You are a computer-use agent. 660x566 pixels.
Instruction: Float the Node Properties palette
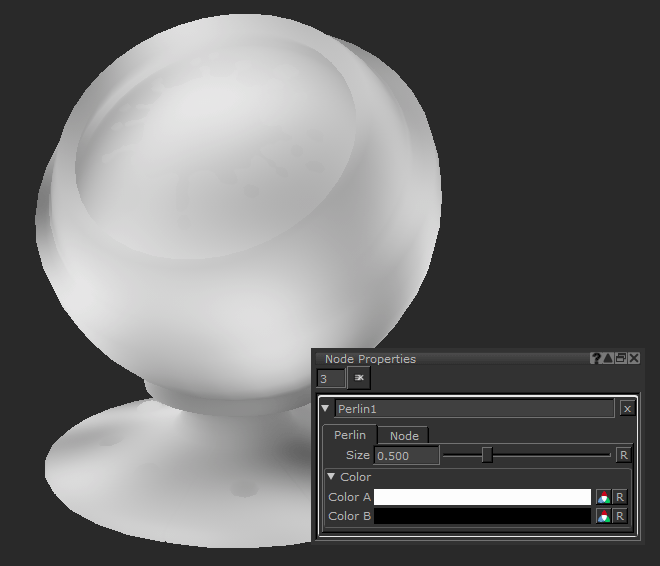tap(621, 358)
